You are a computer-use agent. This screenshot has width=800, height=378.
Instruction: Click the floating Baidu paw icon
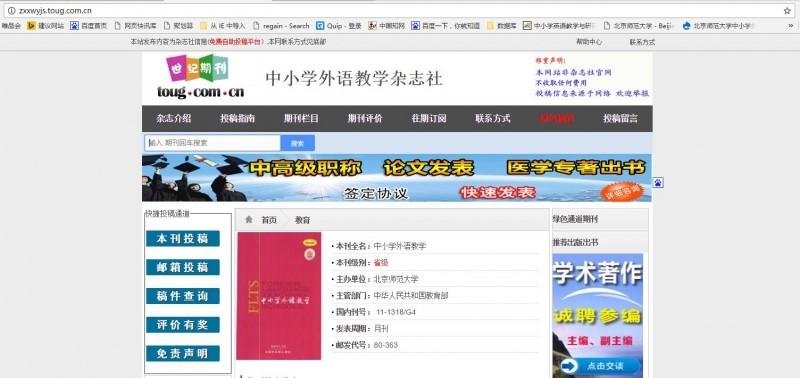coord(658,183)
